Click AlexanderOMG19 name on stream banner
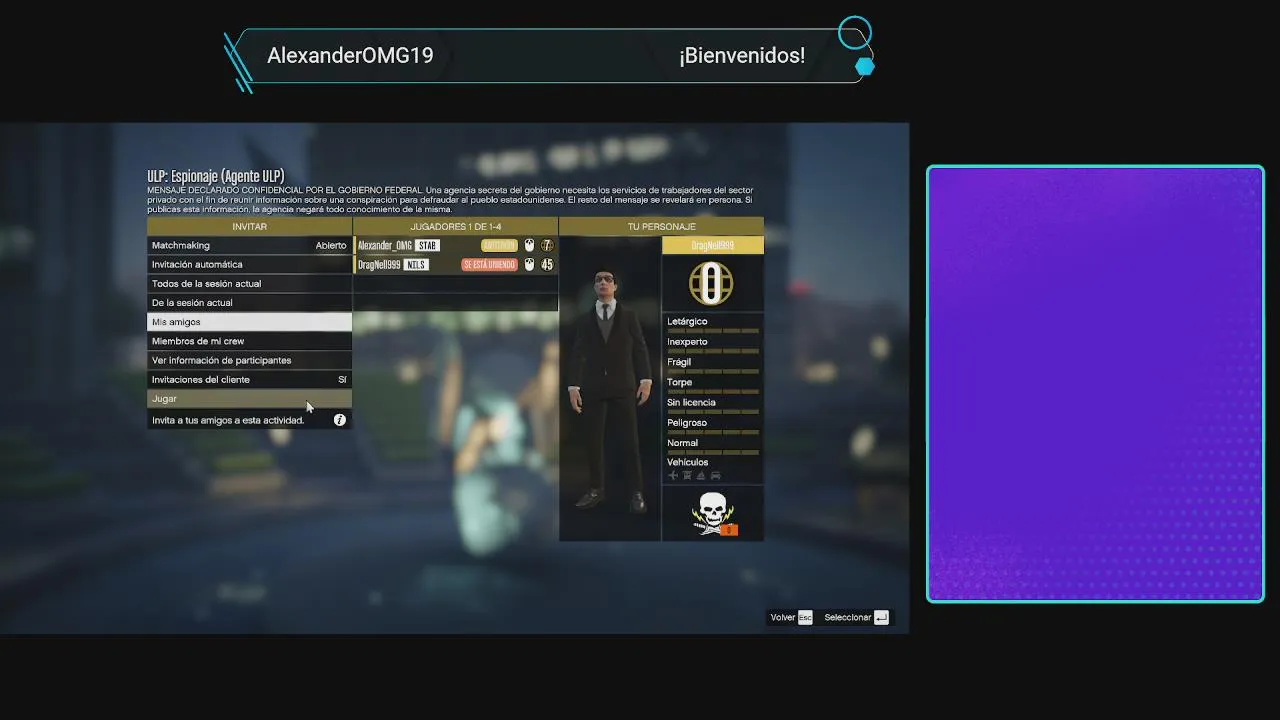Viewport: 1280px width, 720px height. pos(350,56)
